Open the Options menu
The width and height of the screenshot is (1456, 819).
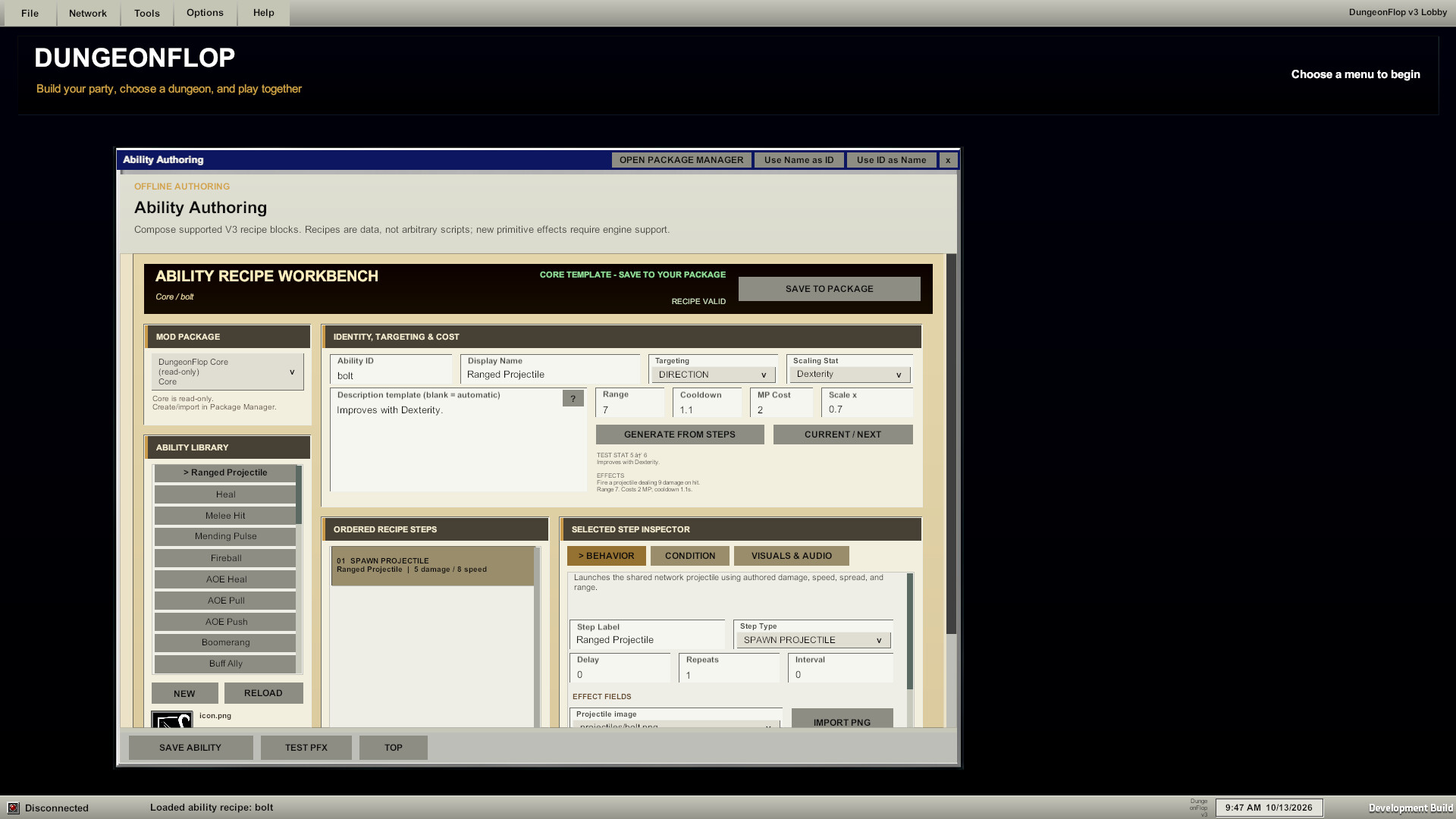[205, 13]
